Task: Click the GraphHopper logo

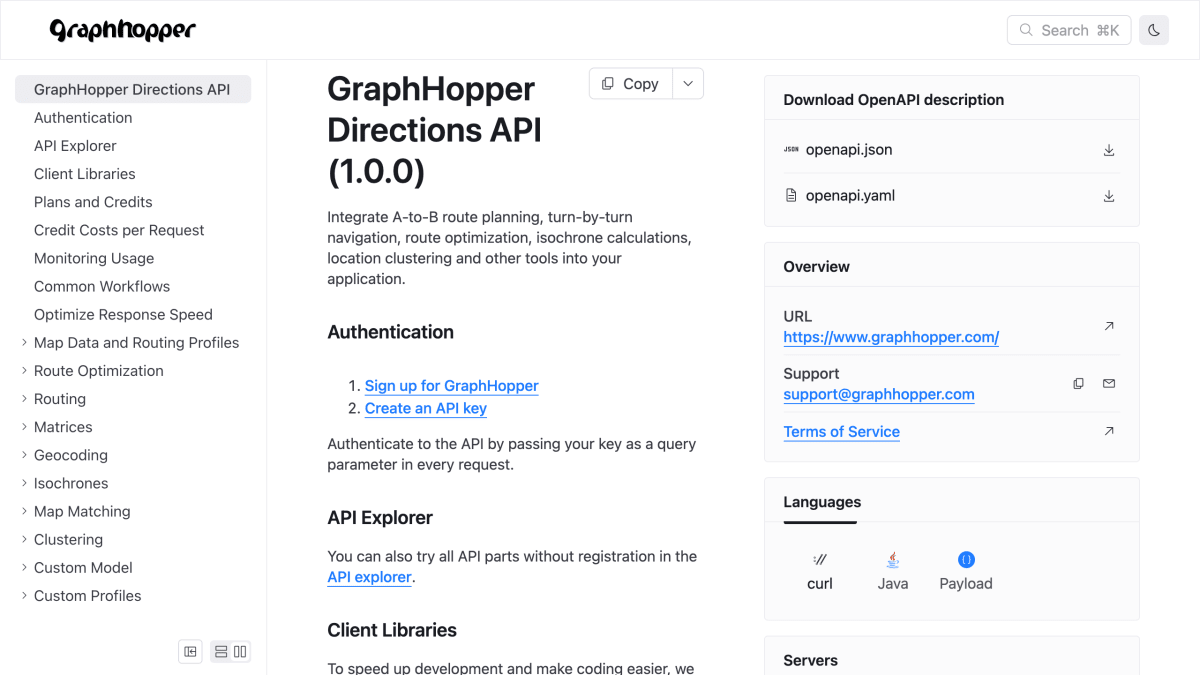Action: (123, 30)
